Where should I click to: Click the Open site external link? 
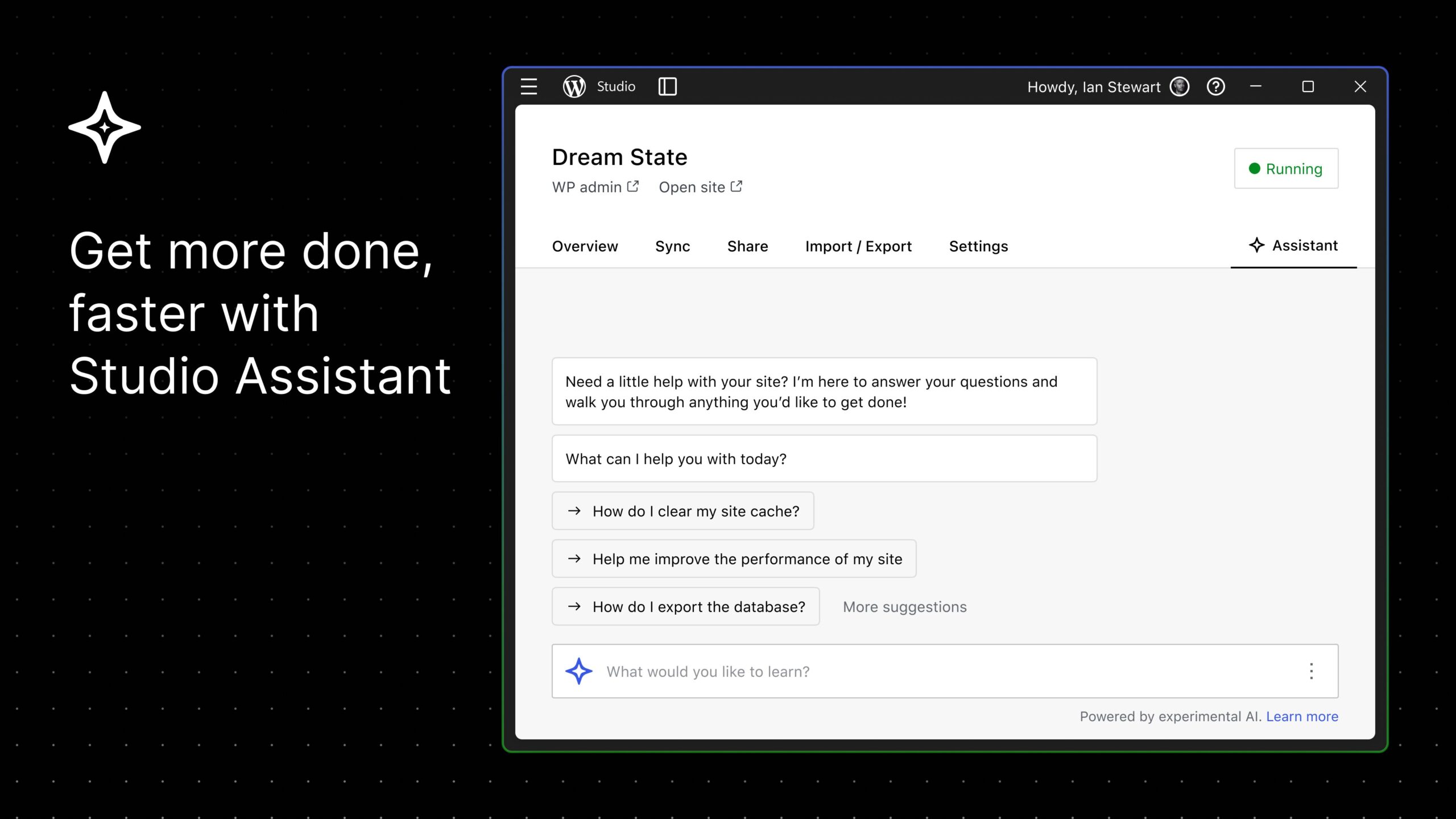[701, 187]
